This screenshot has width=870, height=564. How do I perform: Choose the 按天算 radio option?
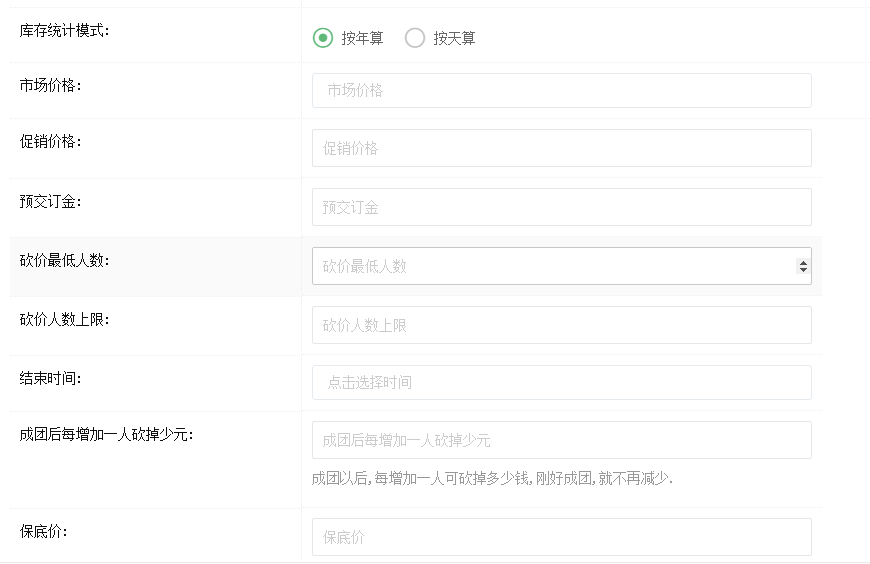coord(415,38)
